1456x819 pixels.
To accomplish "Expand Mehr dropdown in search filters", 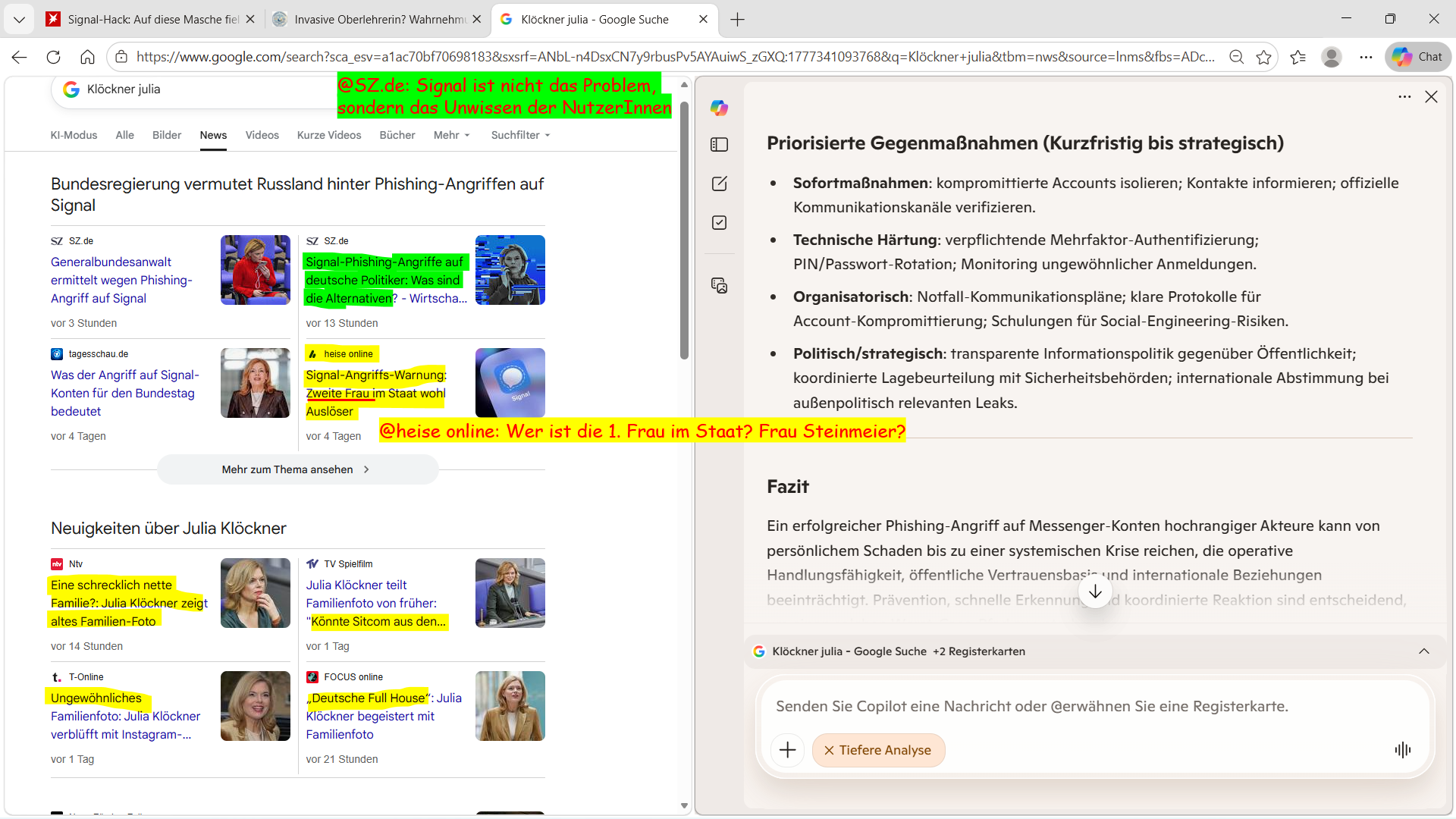I will (452, 135).
